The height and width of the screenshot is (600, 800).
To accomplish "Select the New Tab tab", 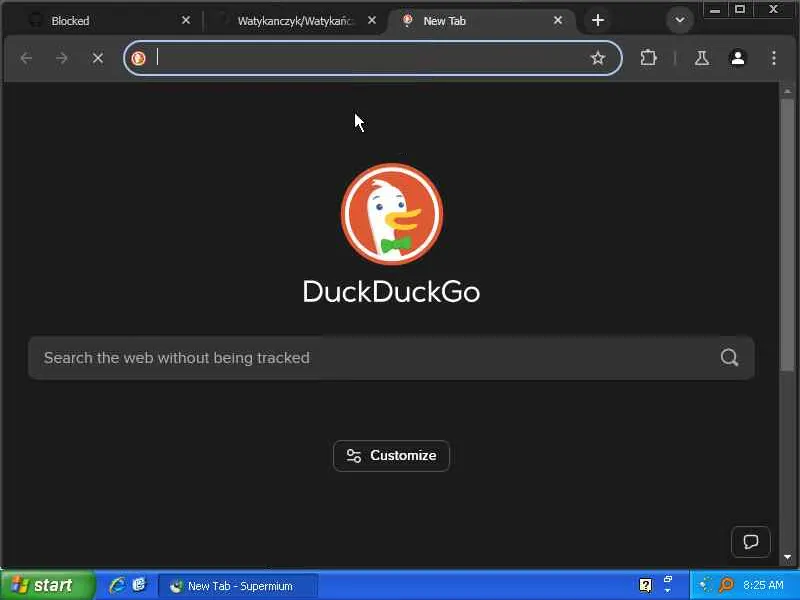I will [x=482, y=21].
